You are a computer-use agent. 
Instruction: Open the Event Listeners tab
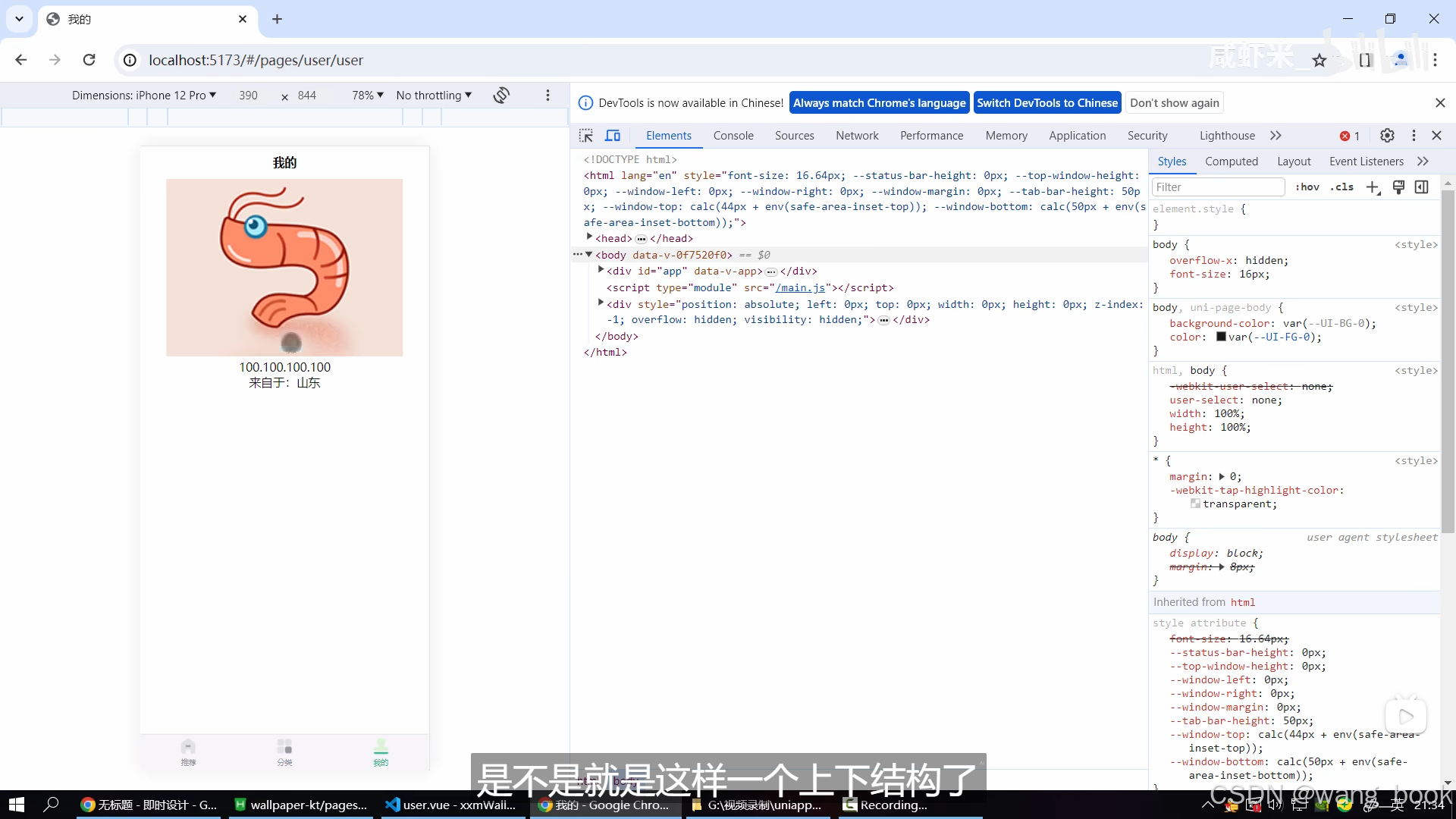point(1366,162)
